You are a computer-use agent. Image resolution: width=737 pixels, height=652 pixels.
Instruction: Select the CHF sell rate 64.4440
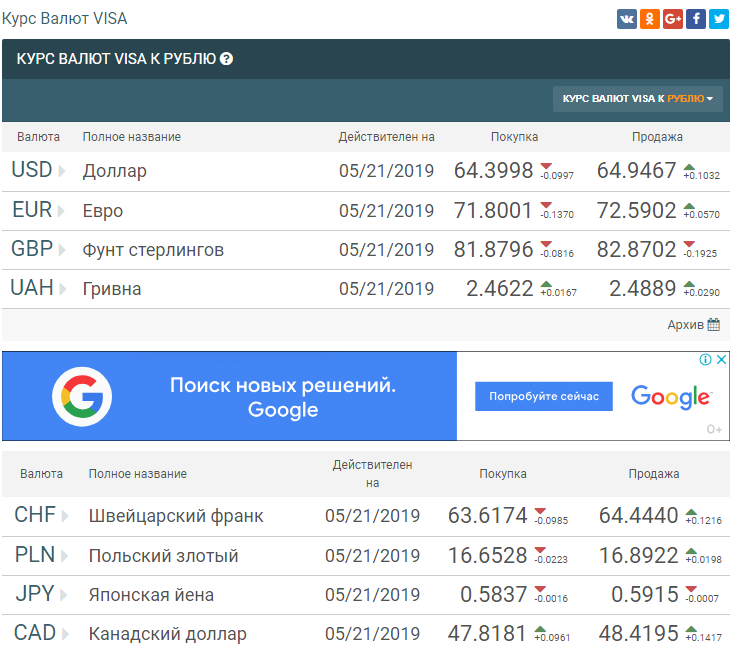tap(638, 516)
